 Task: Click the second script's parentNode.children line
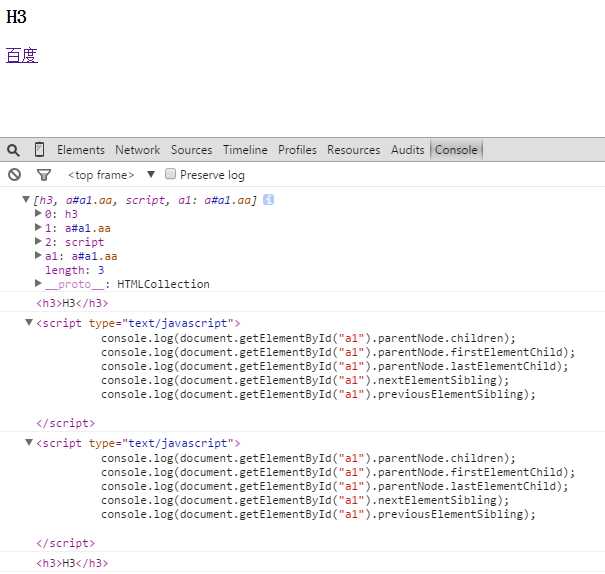click(x=308, y=458)
